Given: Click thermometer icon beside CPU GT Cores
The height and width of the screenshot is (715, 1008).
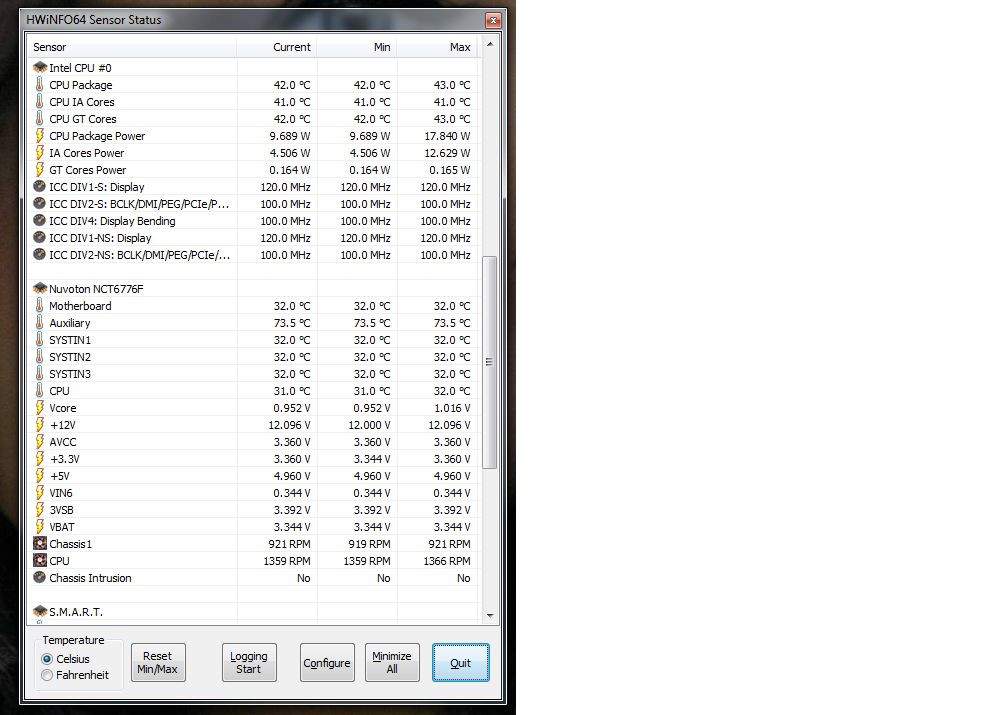Looking at the screenshot, I should coord(39,118).
